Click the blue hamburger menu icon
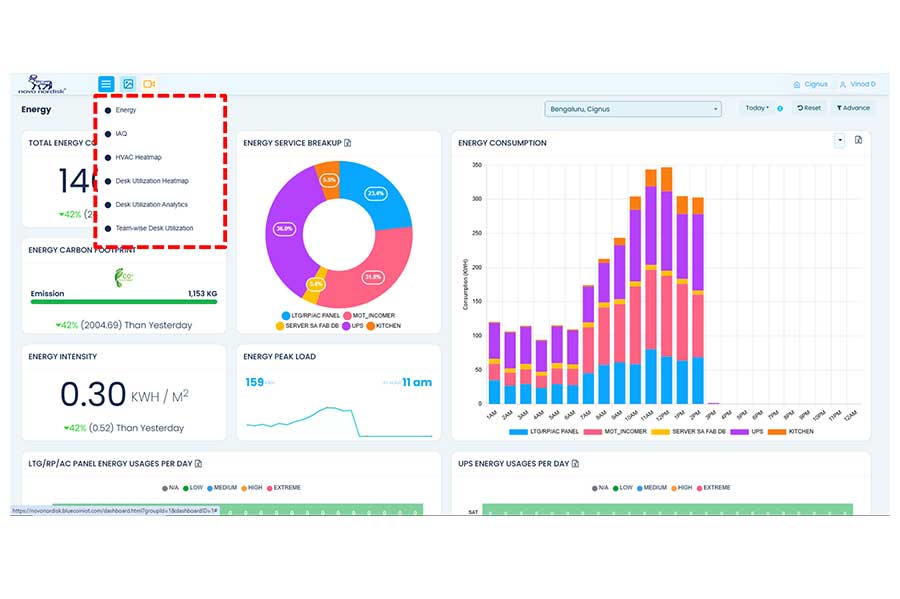The width and height of the screenshot is (900, 599). pos(106,84)
